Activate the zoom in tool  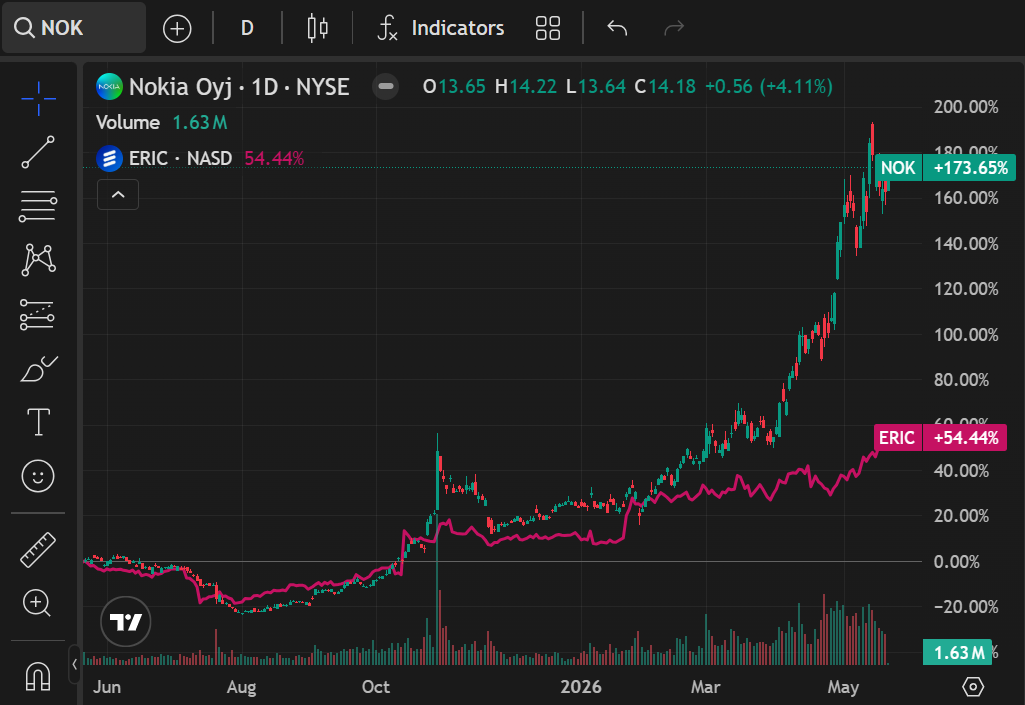pos(37,603)
